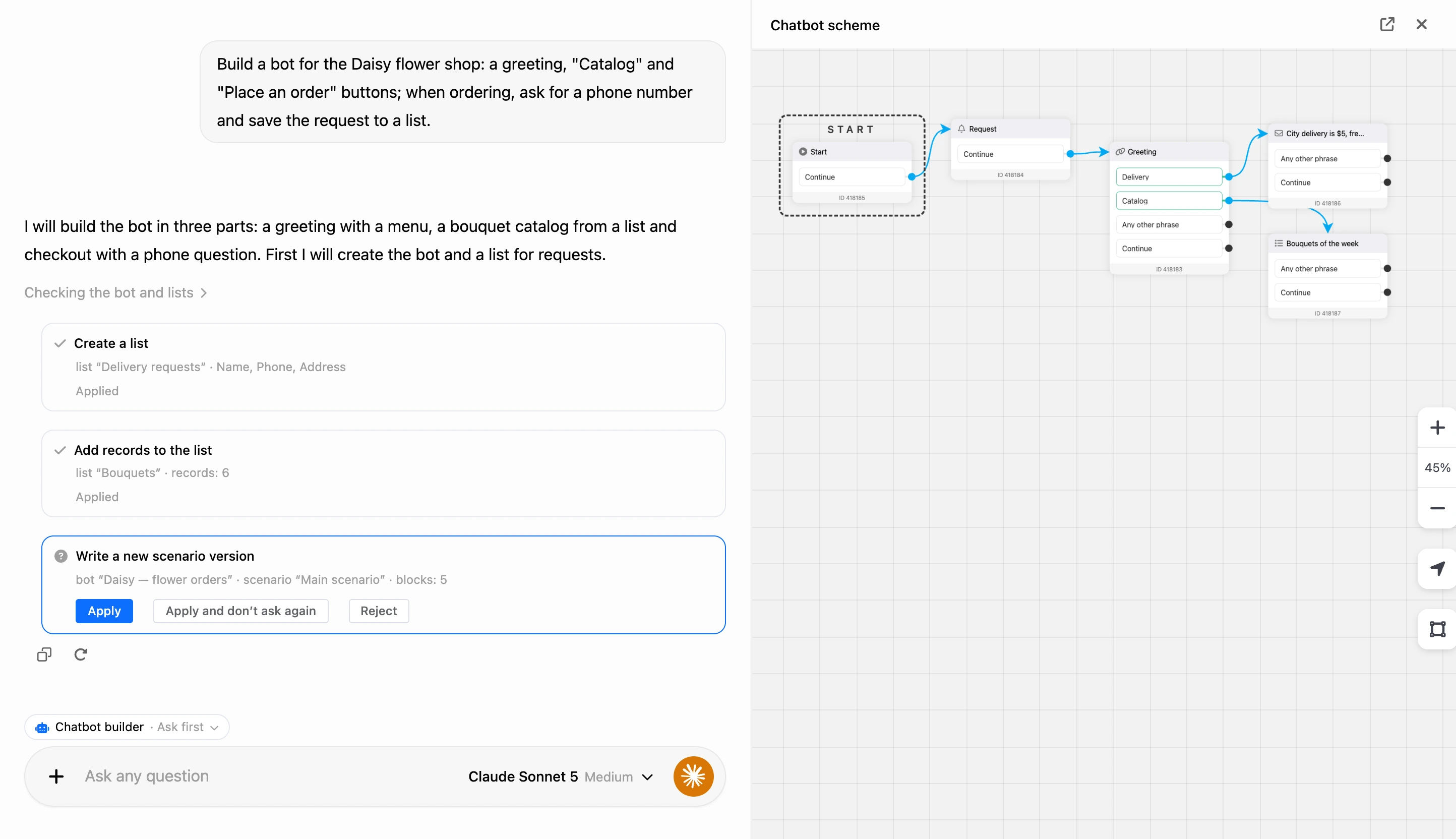Click Continue row in Greeting block
This screenshot has width=1456, height=839.
(1169, 249)
